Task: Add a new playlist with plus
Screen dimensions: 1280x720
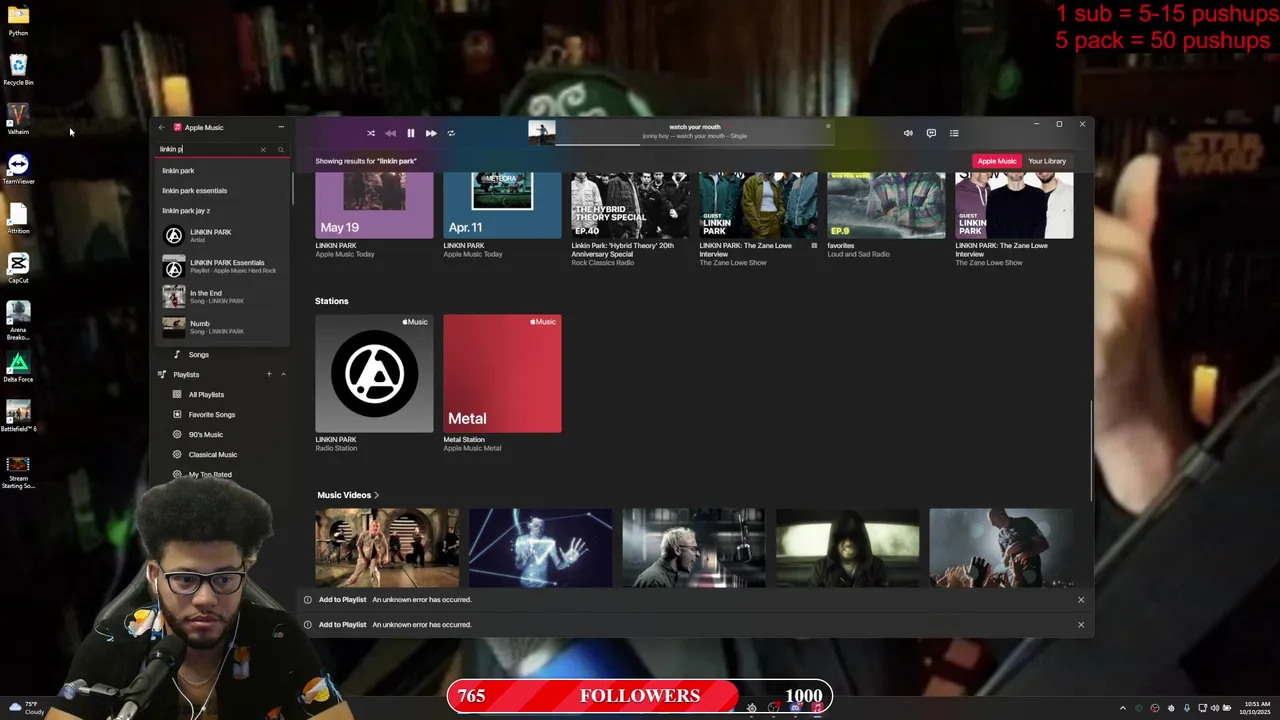Action: pos(268,374)
